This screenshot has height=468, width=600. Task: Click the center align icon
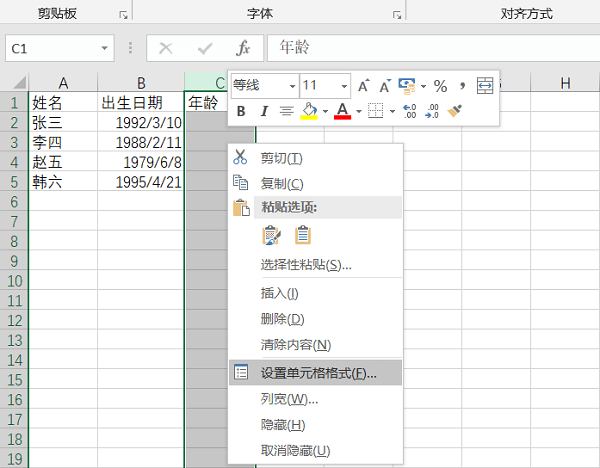point(286,111)
